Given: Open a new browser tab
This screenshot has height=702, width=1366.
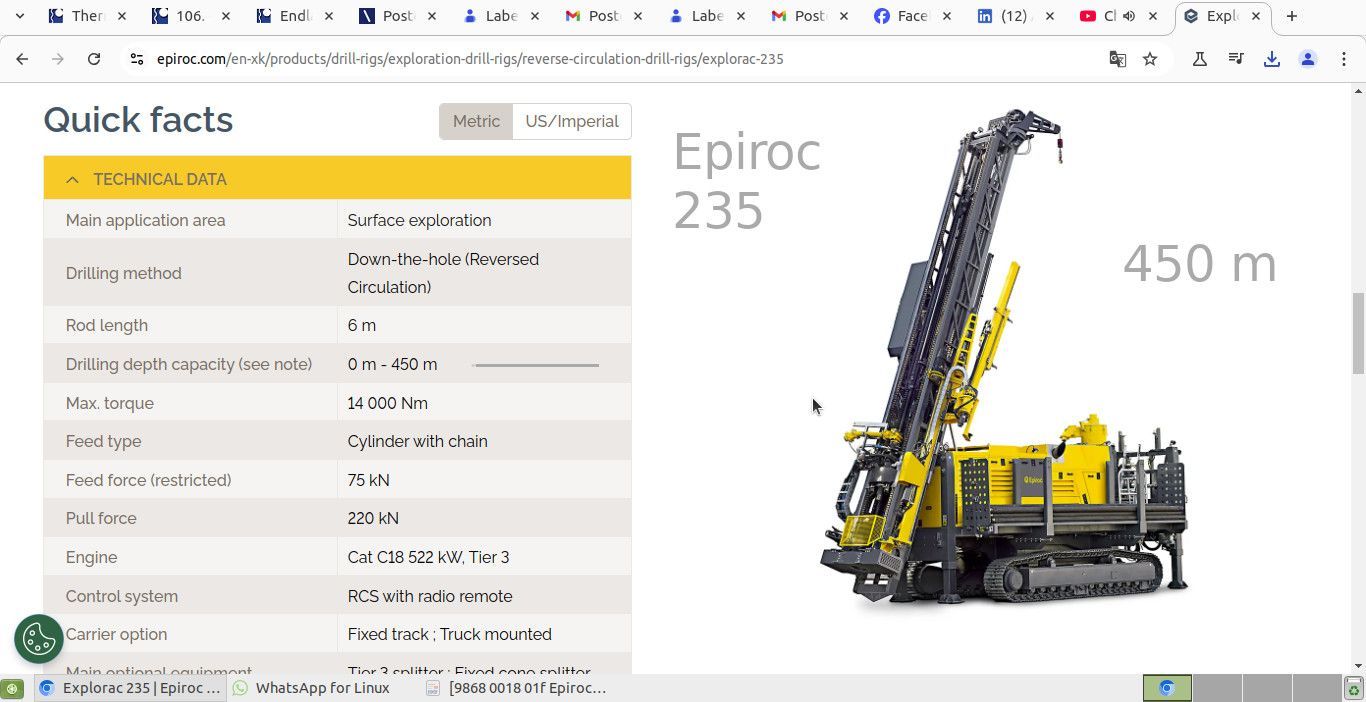Looking at the screenshot, I should 1292,16.
